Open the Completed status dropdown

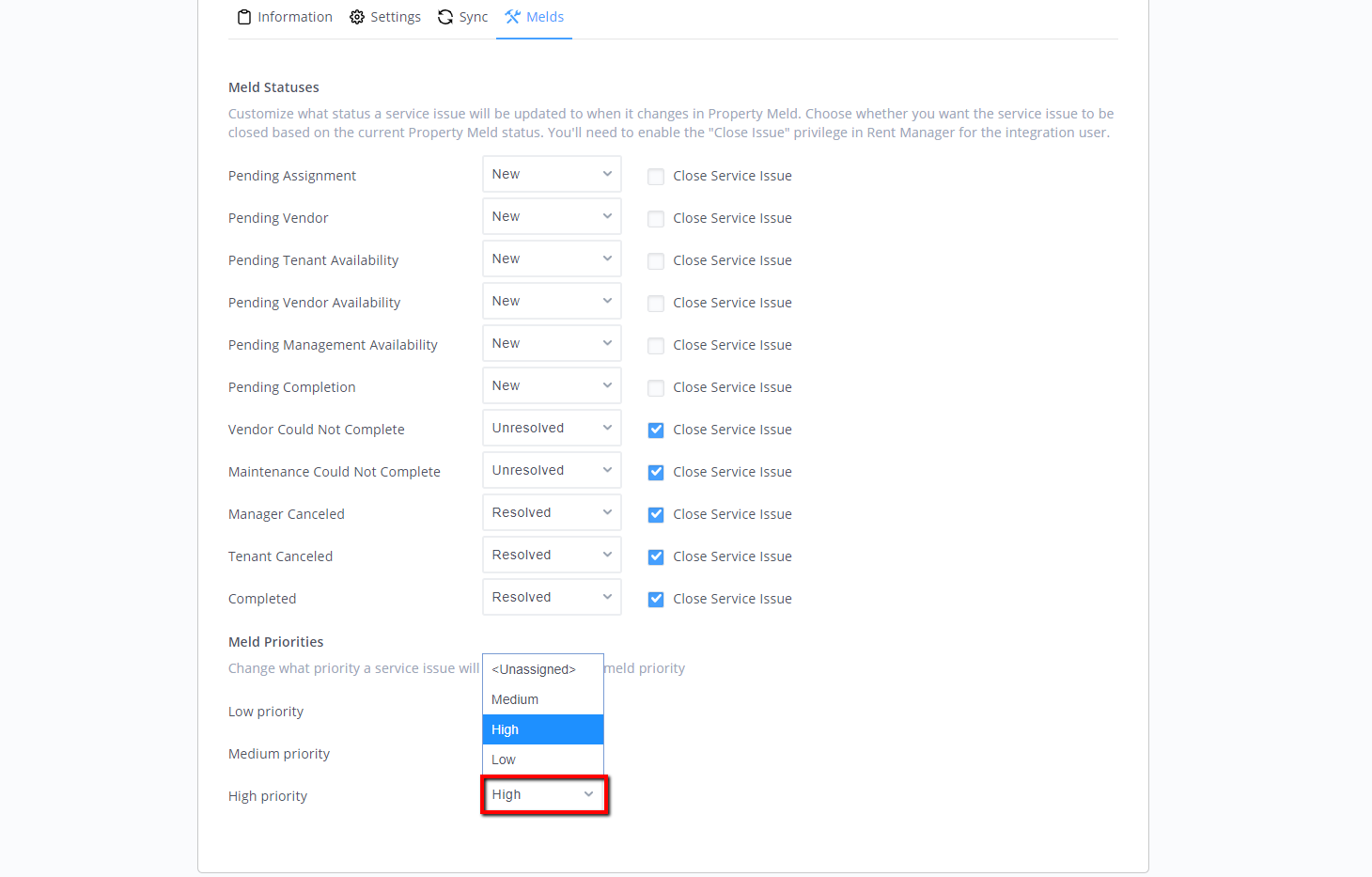click(552, 598)
